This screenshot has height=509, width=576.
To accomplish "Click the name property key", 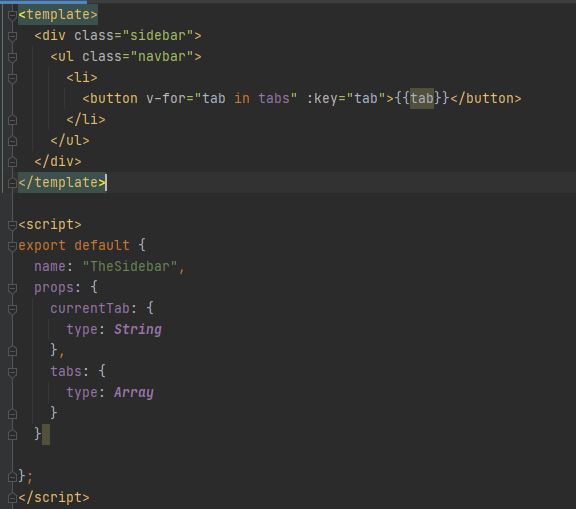I will pyautogui.click(x=50, y=266).
